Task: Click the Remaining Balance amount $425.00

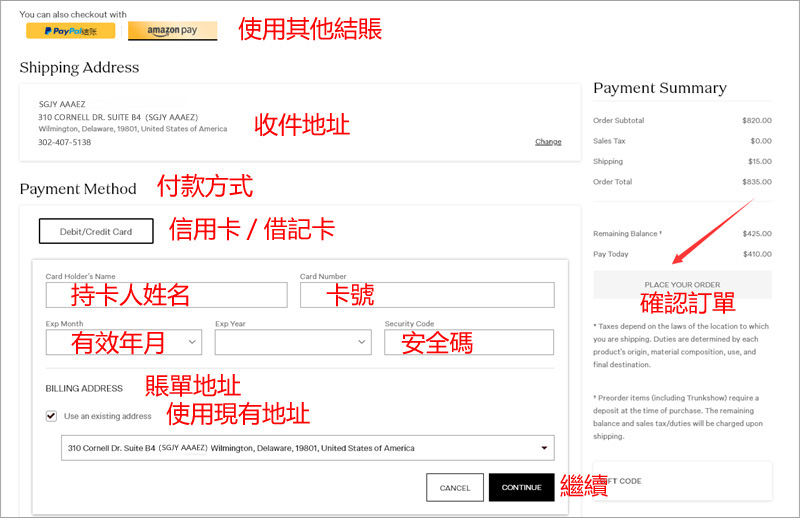Action: (x=756, y=234)
